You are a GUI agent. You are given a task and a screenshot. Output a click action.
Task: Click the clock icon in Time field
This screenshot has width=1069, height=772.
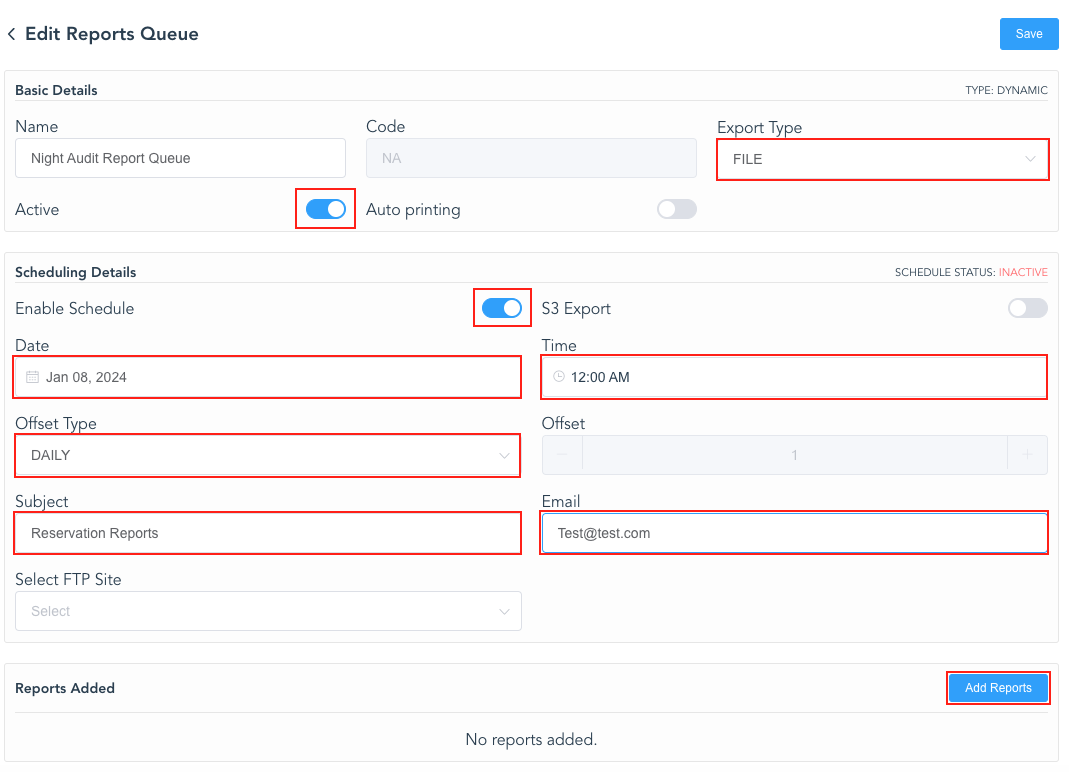pyautogui.click(x=559, y=377)
